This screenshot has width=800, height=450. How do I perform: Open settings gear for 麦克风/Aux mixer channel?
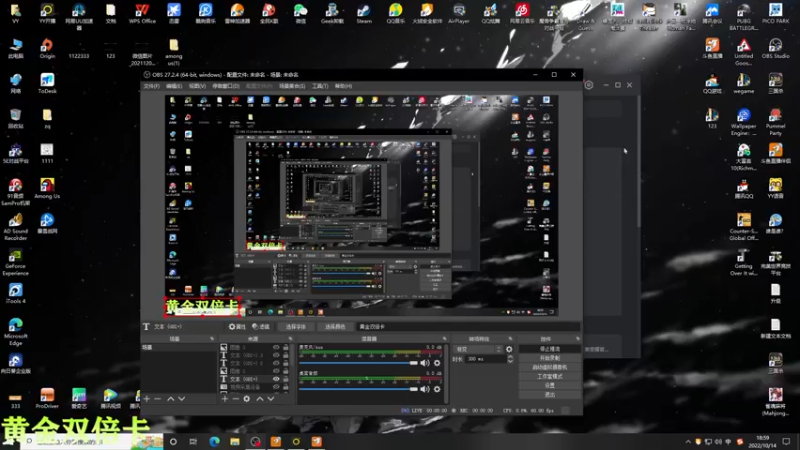pos(437,363)
